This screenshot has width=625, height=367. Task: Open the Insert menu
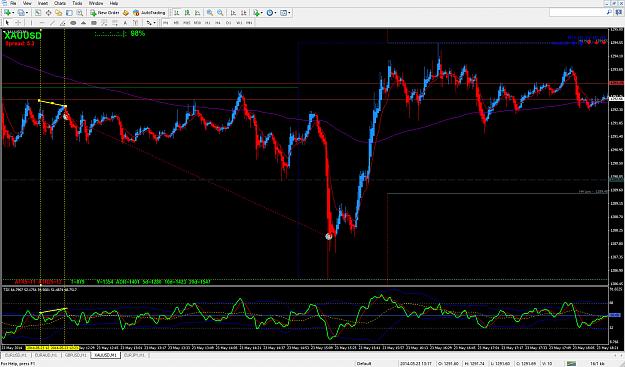tap(43, 3)
